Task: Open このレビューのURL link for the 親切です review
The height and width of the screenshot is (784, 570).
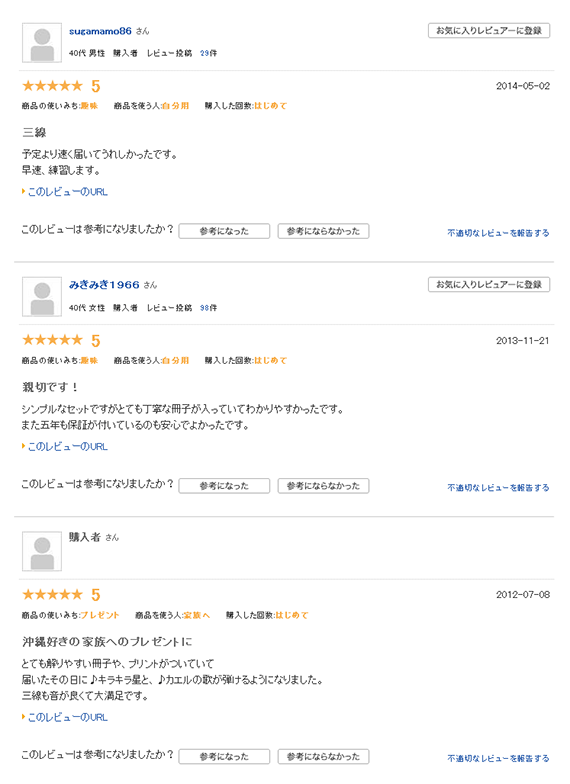Action: [65, 446]
